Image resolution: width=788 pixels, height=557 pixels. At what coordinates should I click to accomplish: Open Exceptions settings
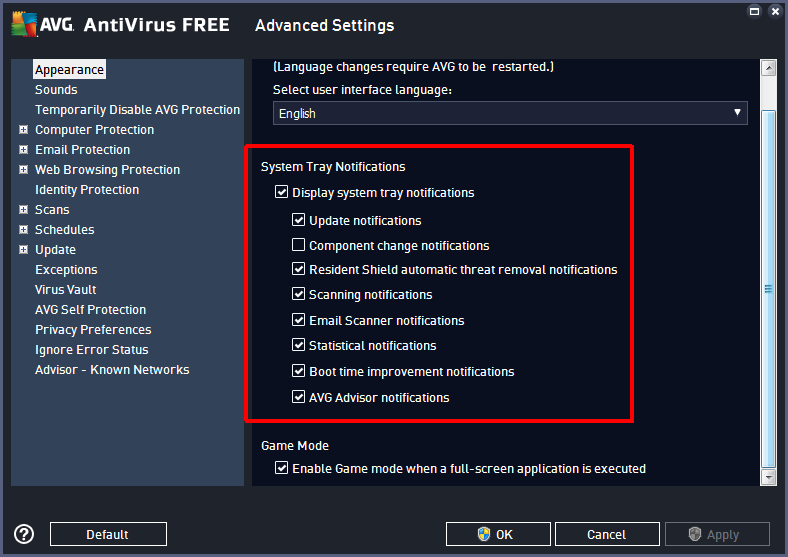point(66,269)
